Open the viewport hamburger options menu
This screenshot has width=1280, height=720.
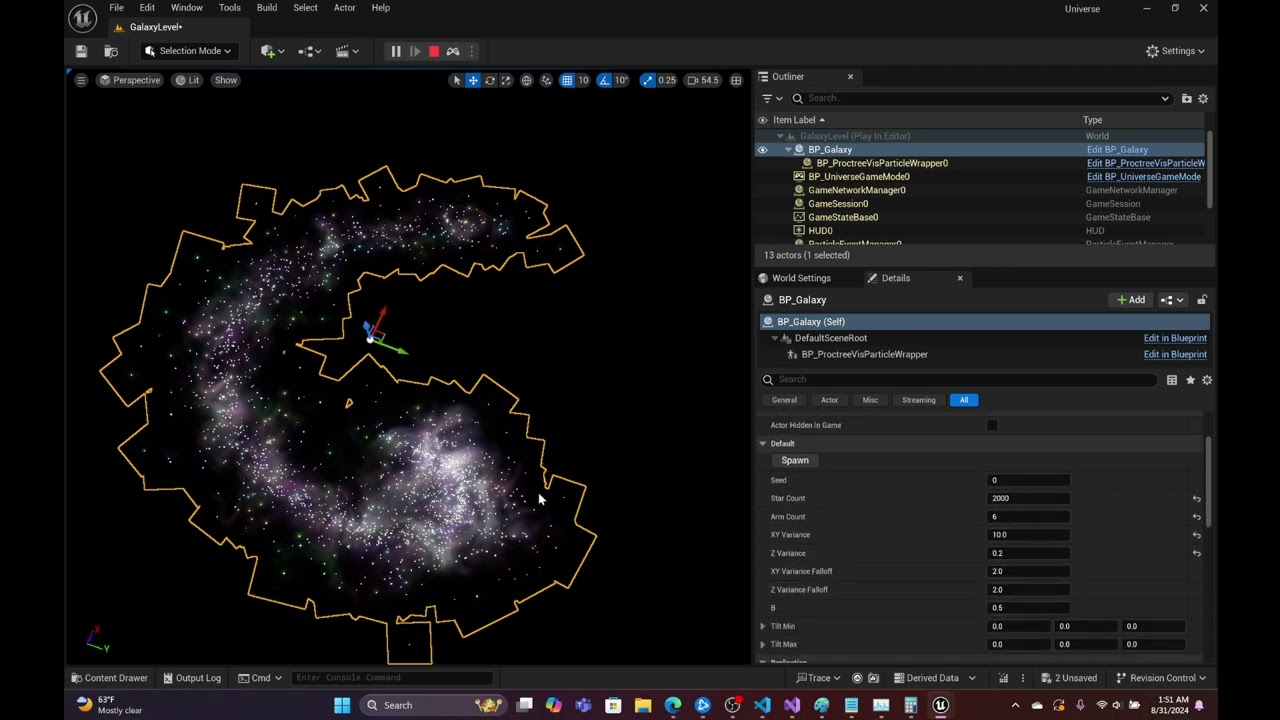pos(80,80)
